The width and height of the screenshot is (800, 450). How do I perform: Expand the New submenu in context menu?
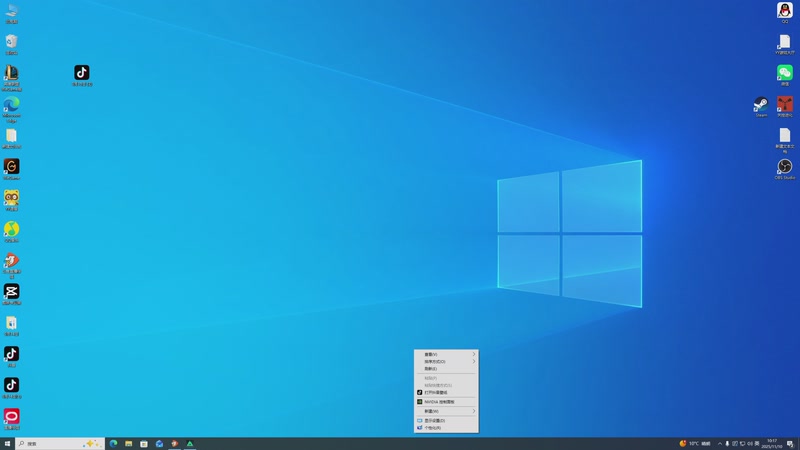[x=446, y=411]
